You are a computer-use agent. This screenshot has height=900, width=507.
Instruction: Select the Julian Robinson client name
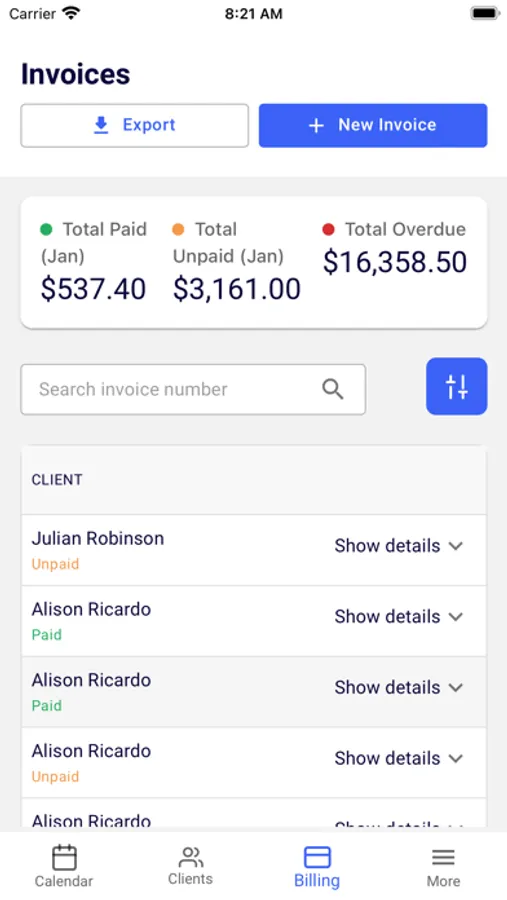pyautogui.click(x=98, y=538)
